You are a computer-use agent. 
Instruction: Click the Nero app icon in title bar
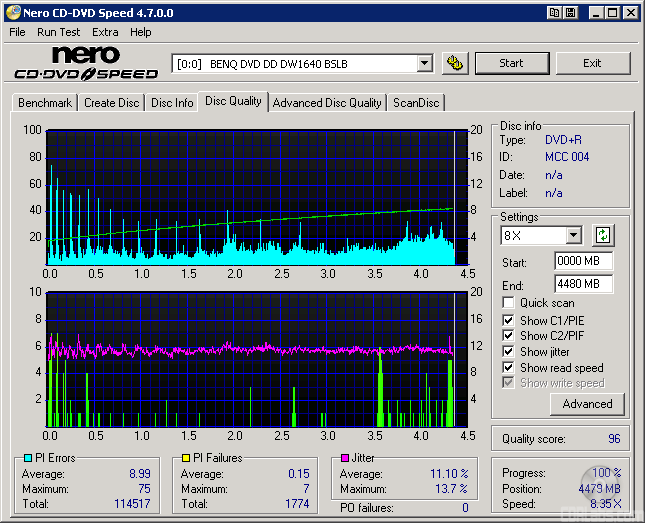pos(11,13)
